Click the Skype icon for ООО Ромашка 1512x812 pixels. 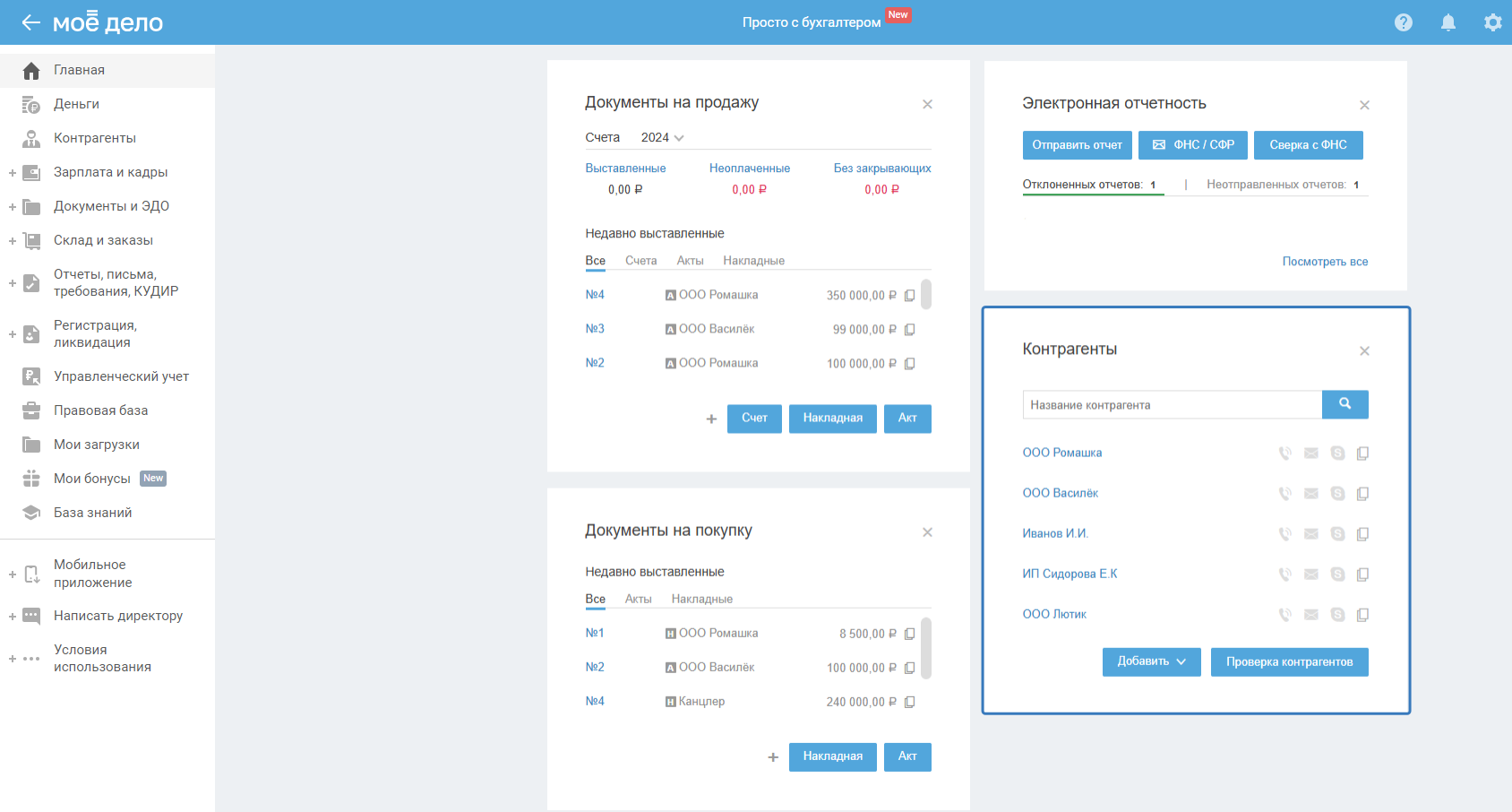pyautogui.click(x=1337, y=454)
